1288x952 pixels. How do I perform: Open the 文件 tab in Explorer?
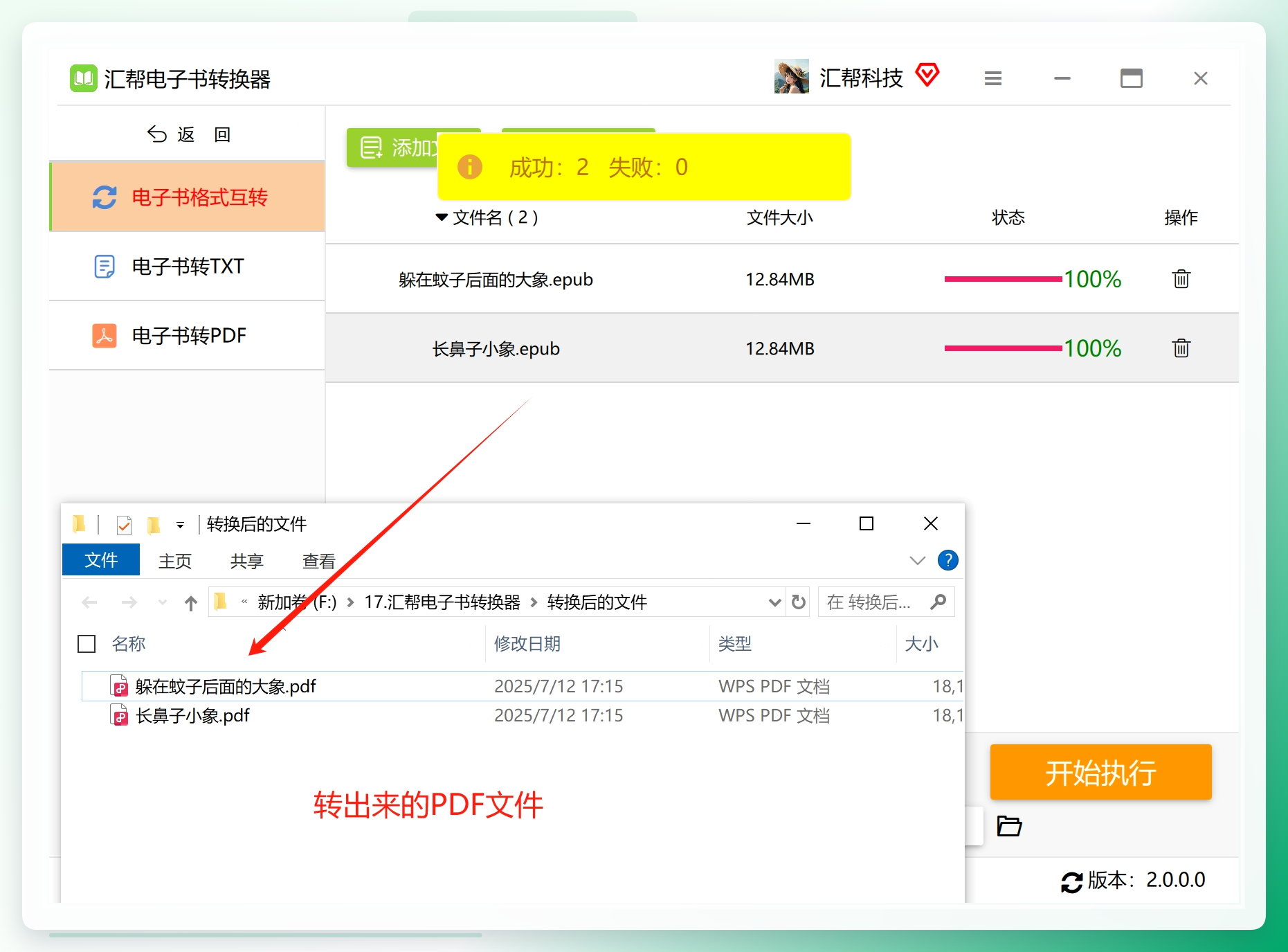[x=101, y=559]
